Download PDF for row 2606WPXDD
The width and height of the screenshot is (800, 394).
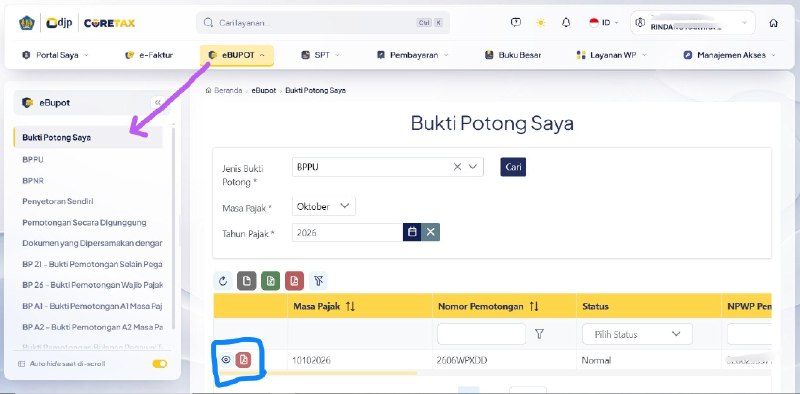point(243,360)
